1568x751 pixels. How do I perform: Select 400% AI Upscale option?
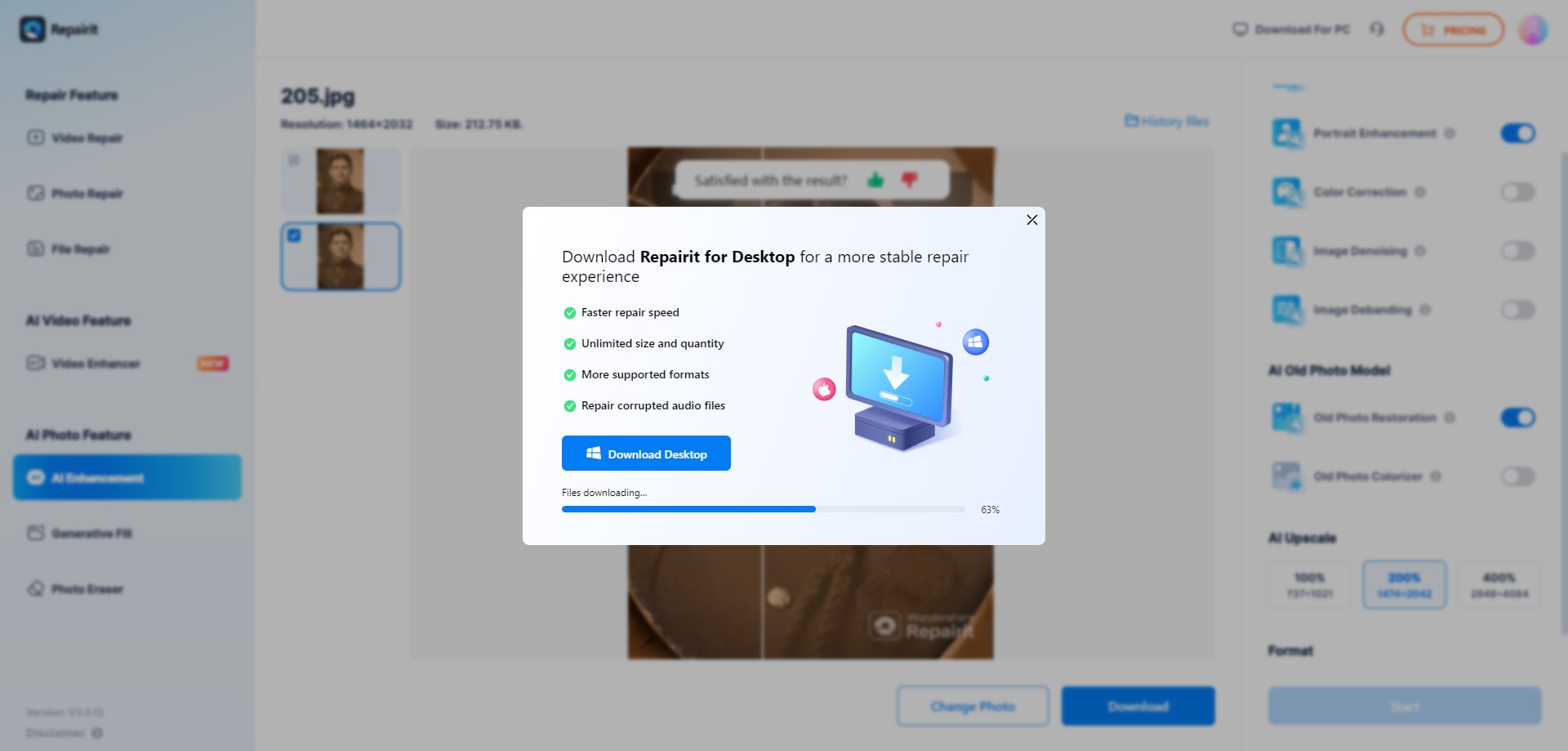point(1499,585)
